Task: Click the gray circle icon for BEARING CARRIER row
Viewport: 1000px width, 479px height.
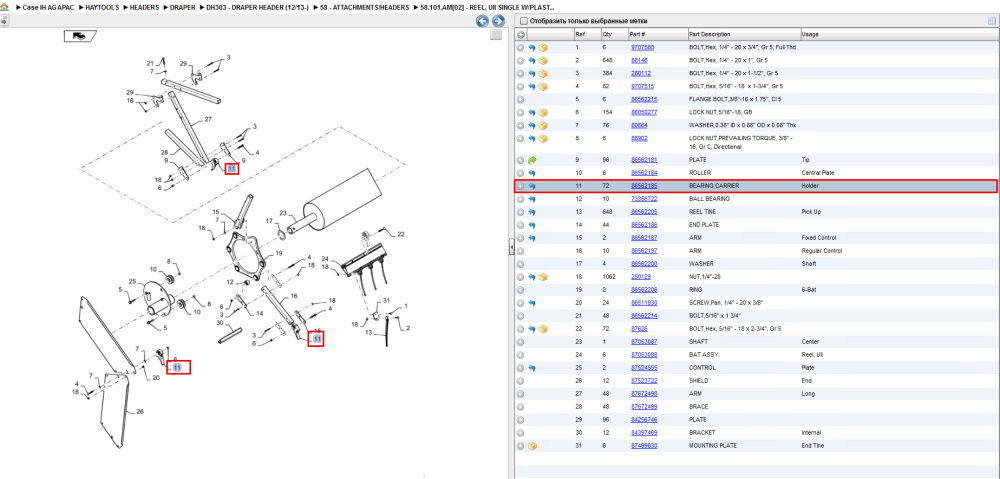Action: tap(520, 186)
